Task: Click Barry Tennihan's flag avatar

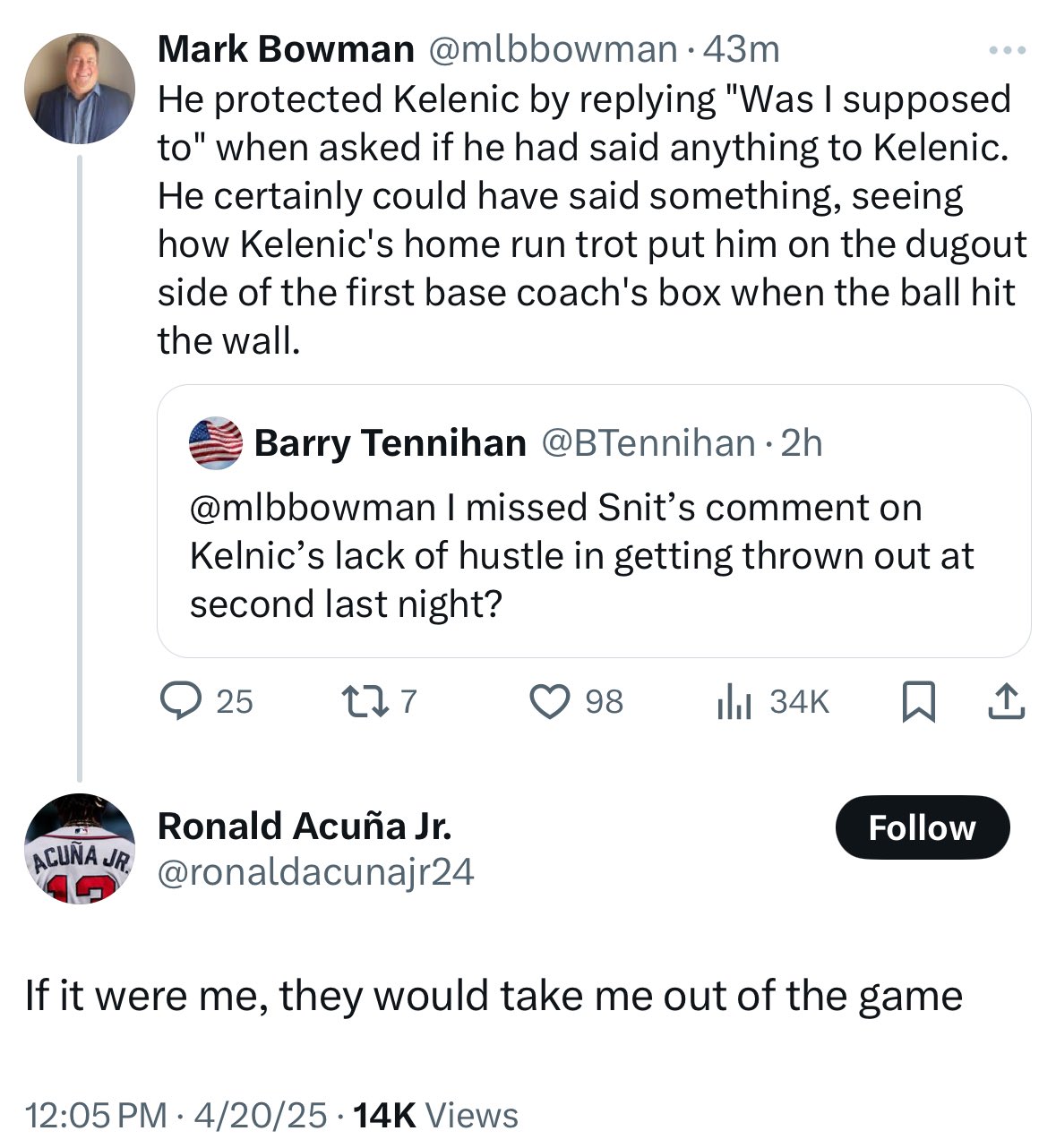Action: tap(216, 443)
